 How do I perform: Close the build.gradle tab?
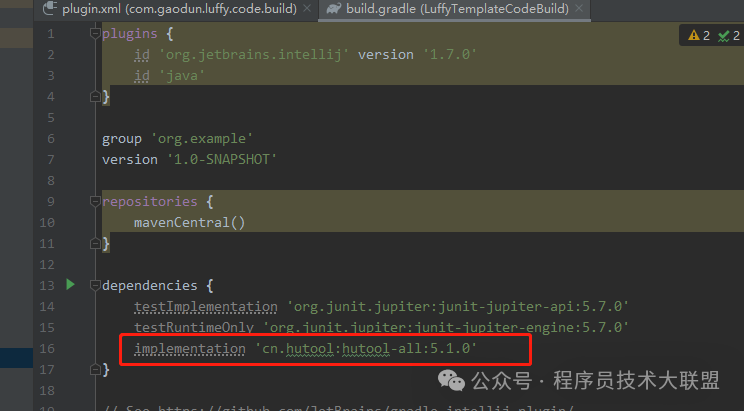point(579,9)
